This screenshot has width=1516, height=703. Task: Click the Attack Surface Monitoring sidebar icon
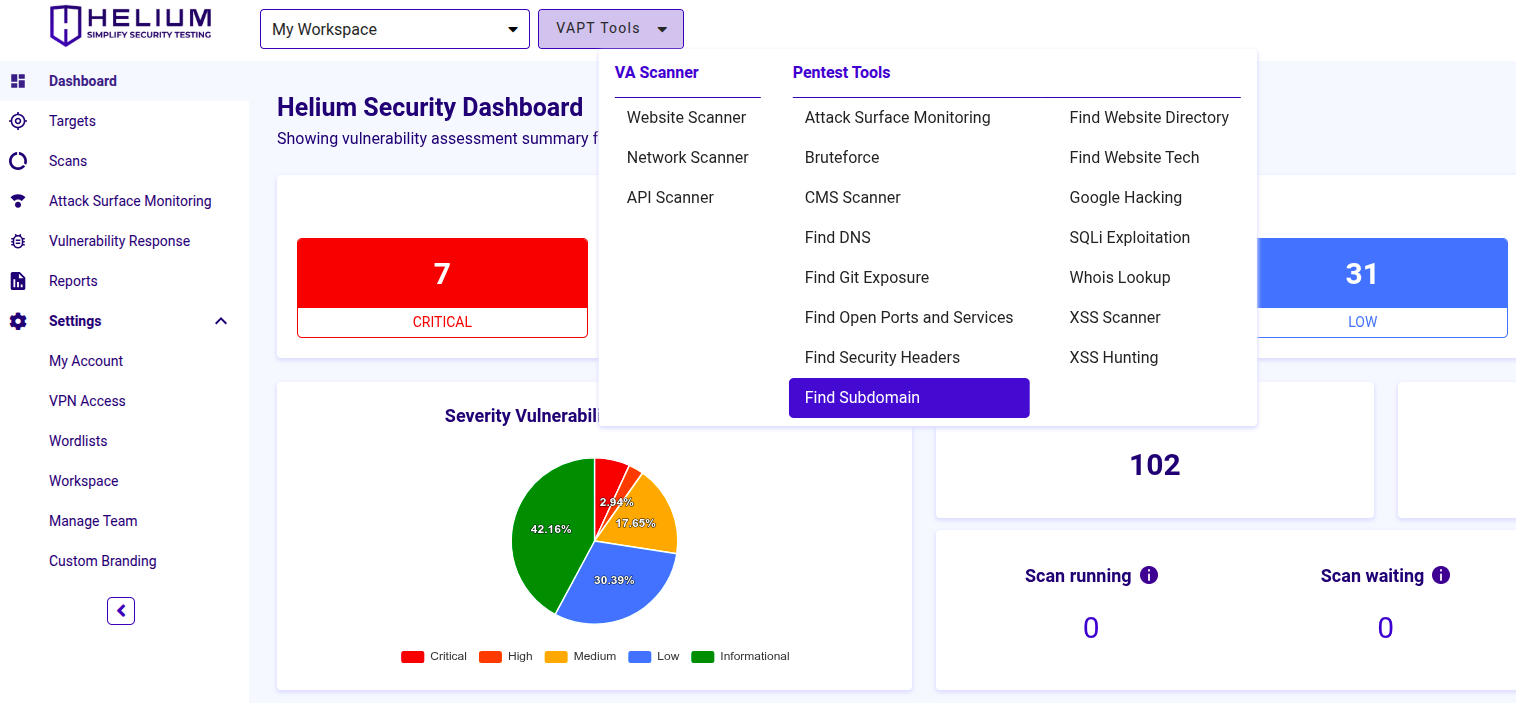point(18,200)
